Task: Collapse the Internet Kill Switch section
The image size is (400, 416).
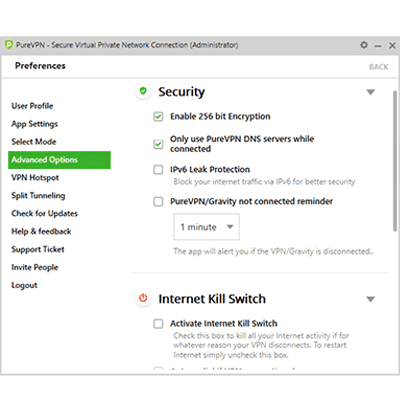Action: [x=370, y=299]
